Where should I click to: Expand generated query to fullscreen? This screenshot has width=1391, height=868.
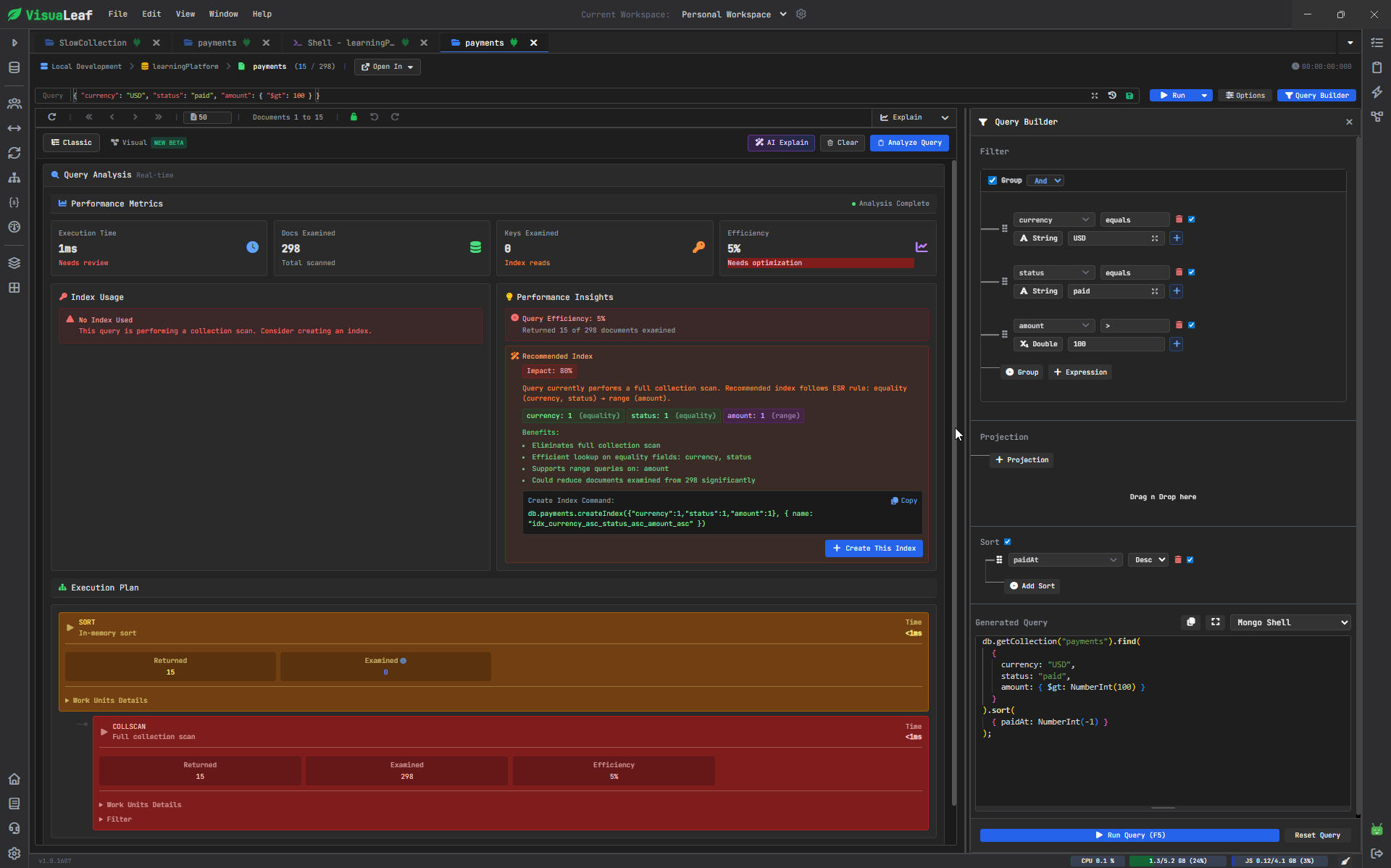(x=1215, y=622)
